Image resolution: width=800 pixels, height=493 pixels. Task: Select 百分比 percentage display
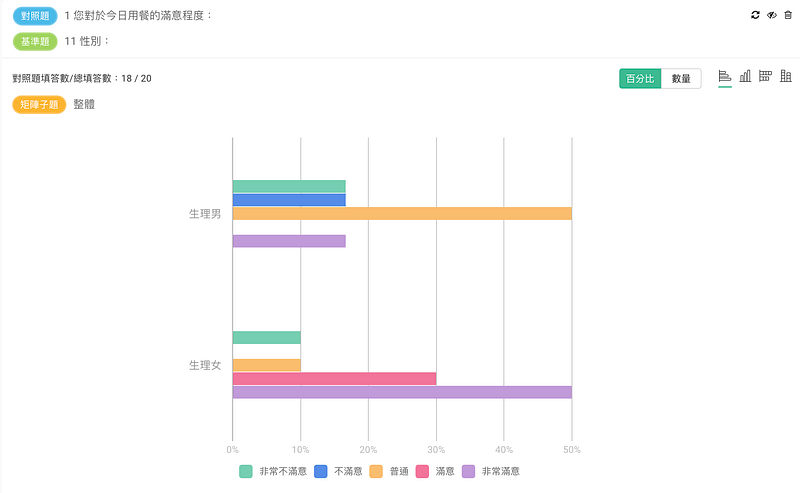[x=640, y=79]
